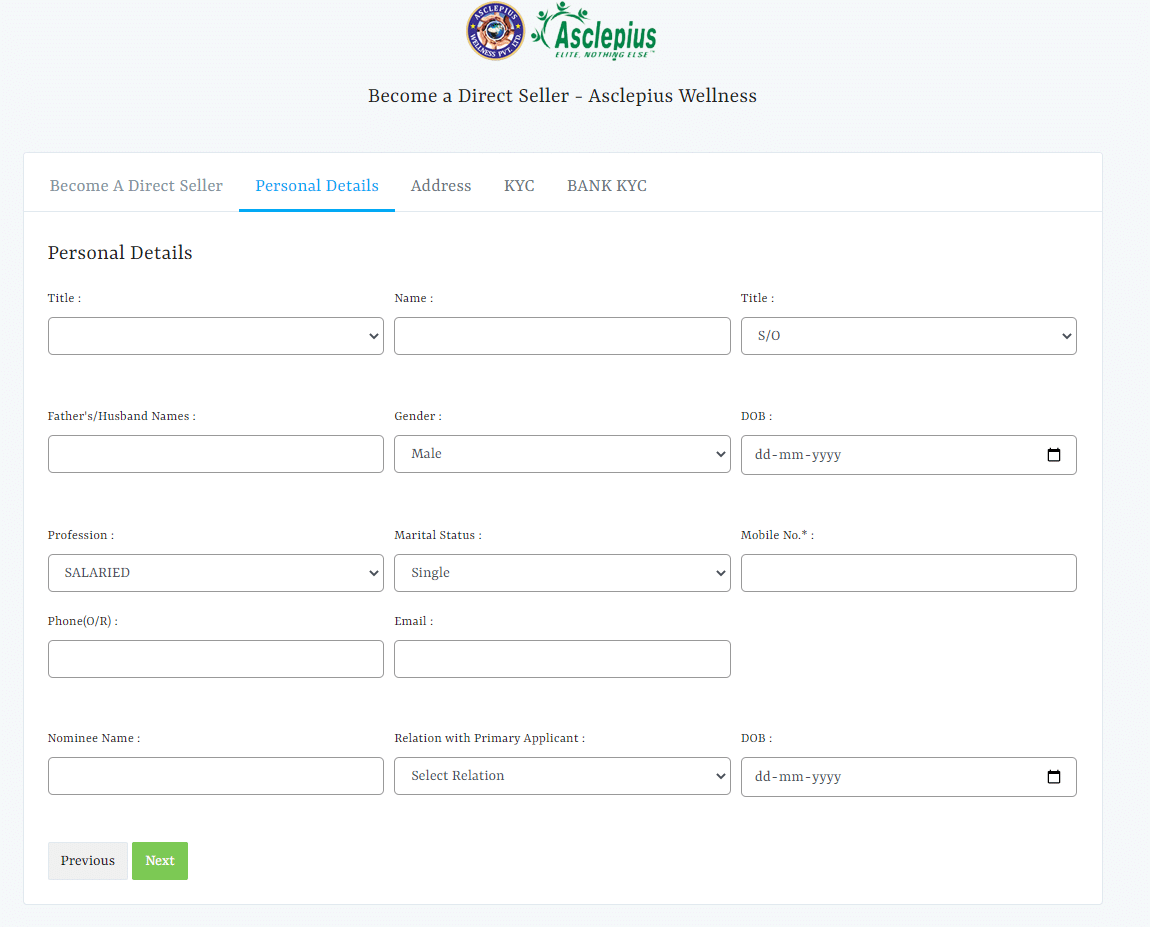Click the 'Marital Status :' label

(x=438, y=535)
